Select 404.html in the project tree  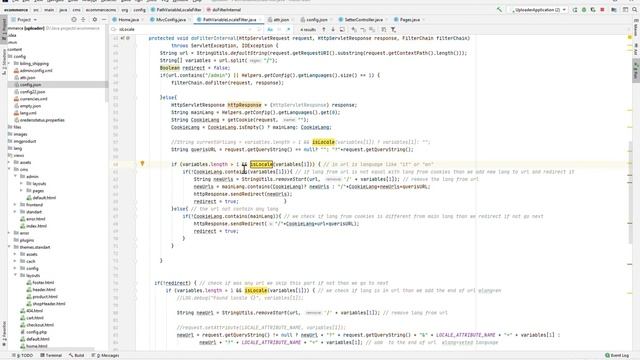[31, 311]
